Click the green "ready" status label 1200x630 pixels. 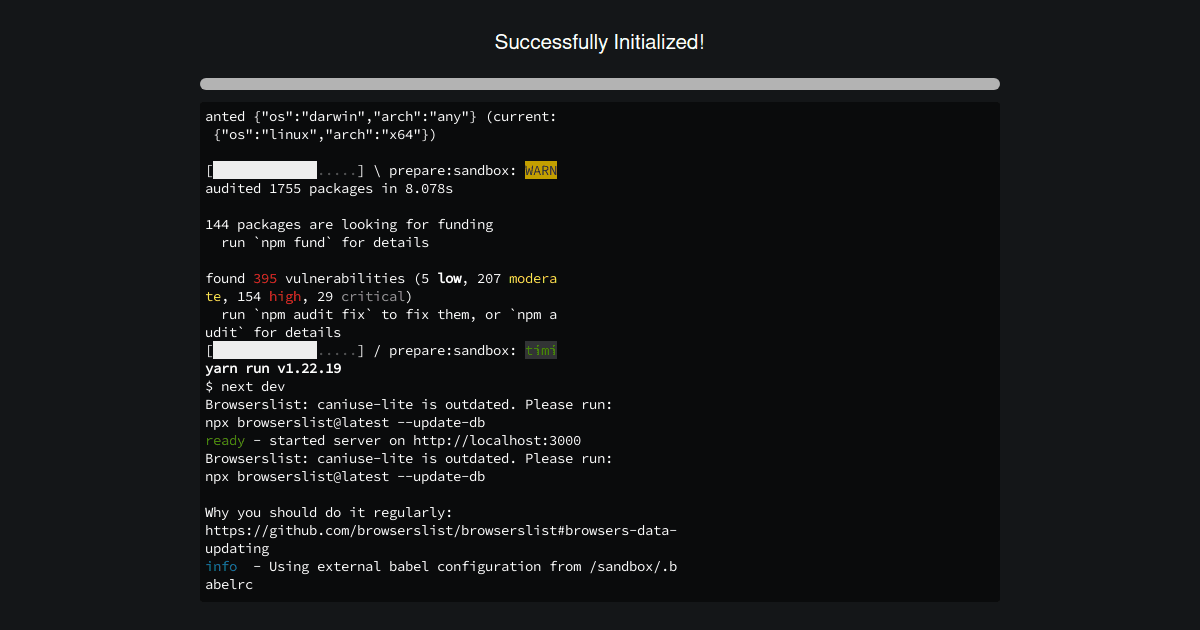(x=225, y=441)
